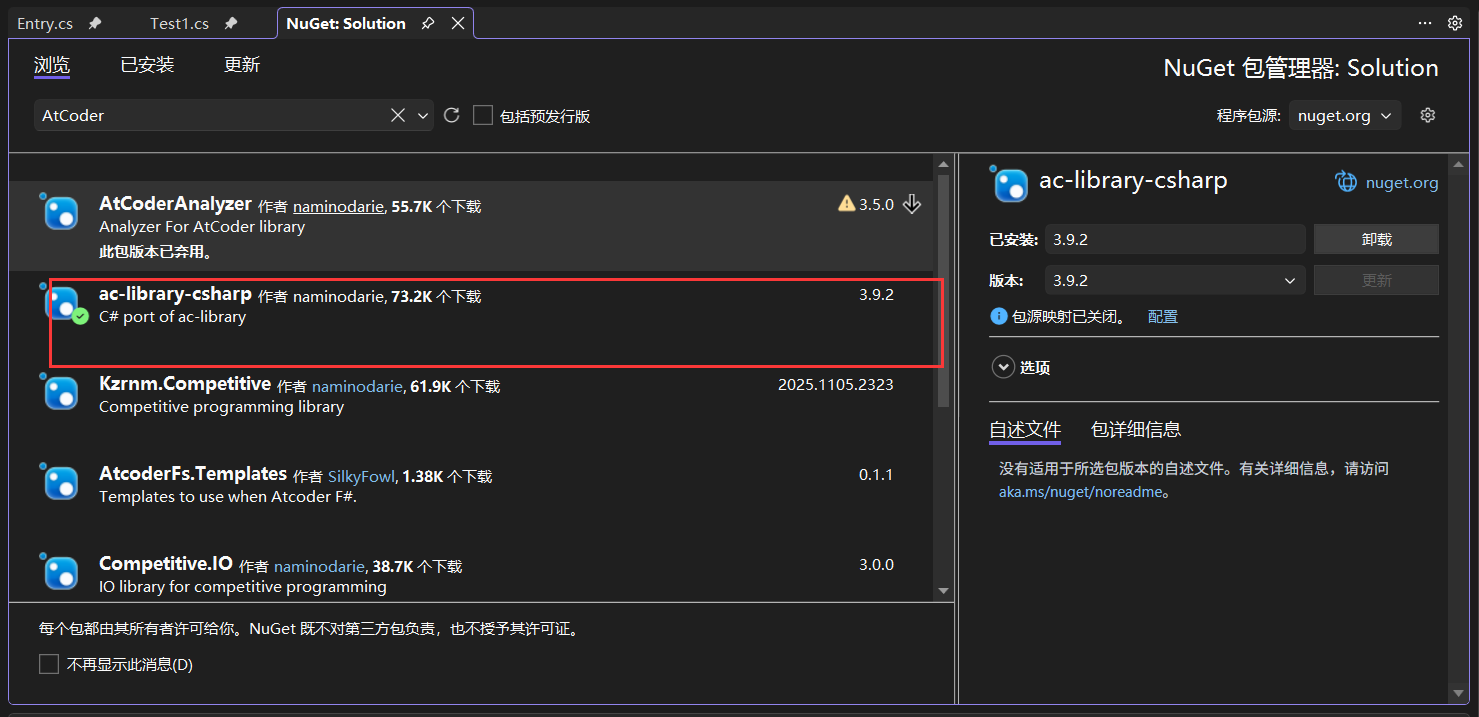Click naminodarie author link for Kzrnm.Competitive

click(357, 387)
